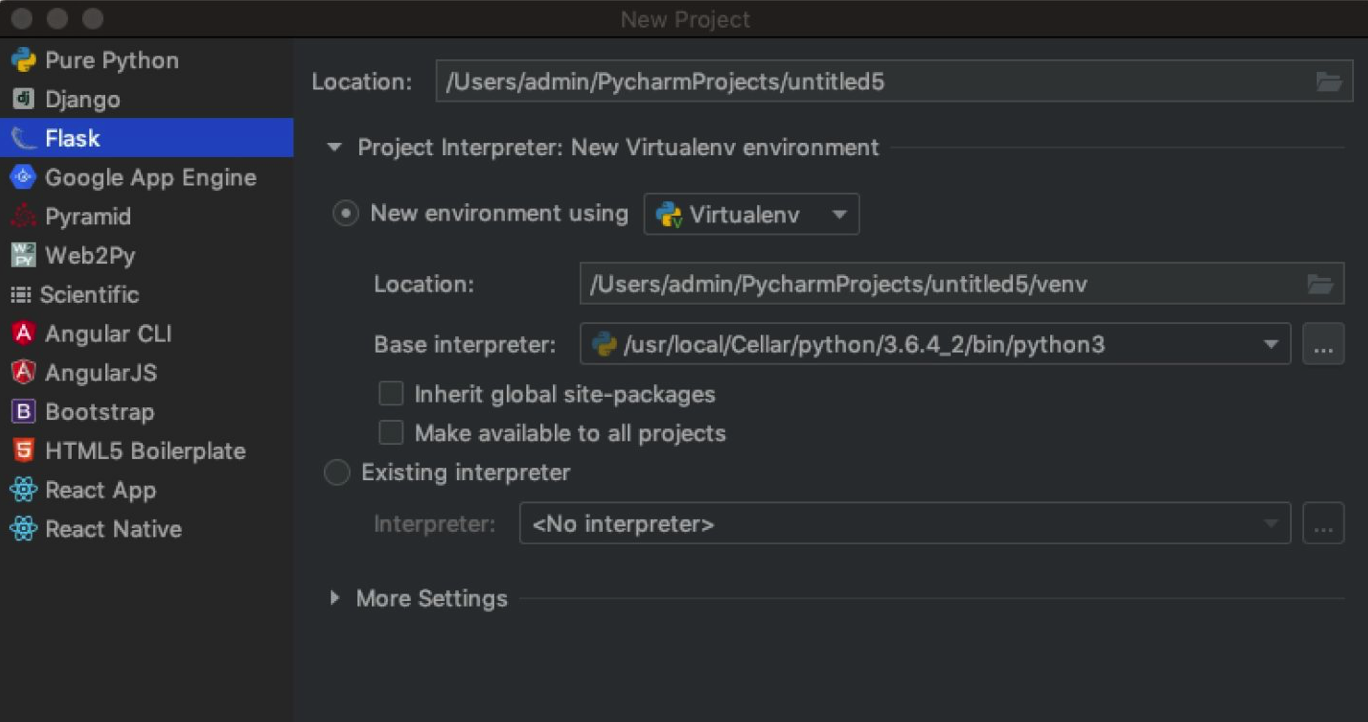
Task: Click ellipsis button beside Base interpreter
Action: point(1322,345)
